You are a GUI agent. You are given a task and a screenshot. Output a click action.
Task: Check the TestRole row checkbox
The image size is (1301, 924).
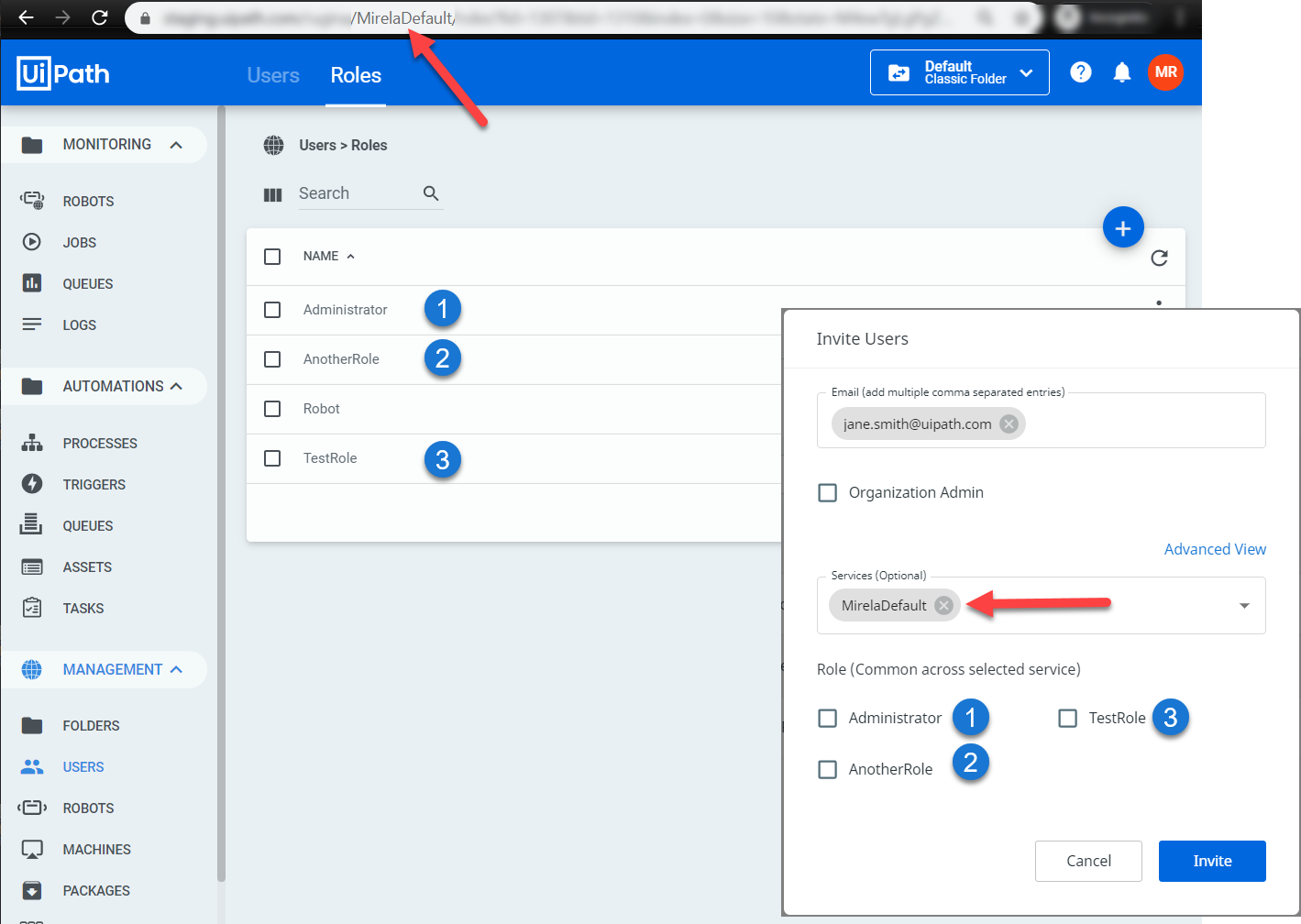tap(272, 458)
